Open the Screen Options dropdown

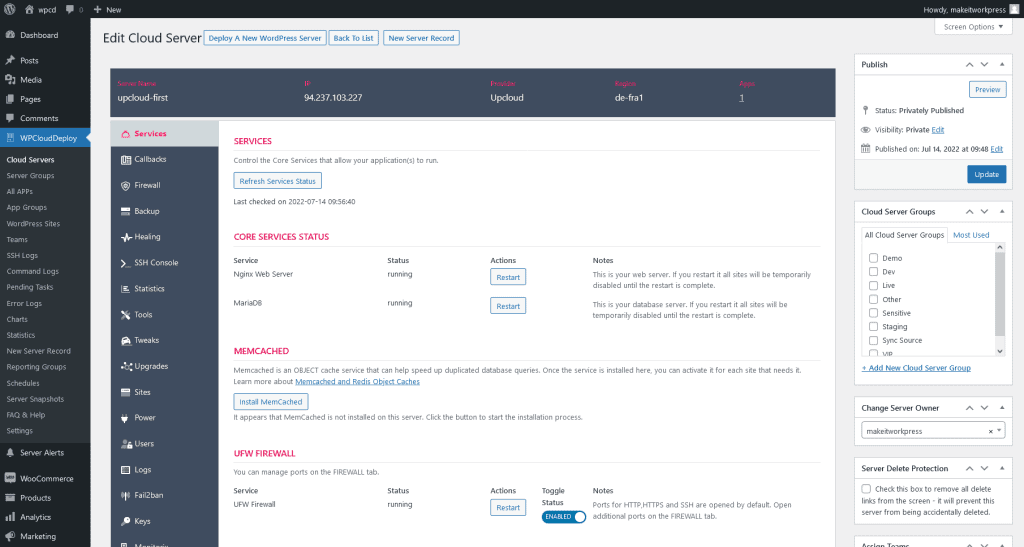(x=973, y=27)
